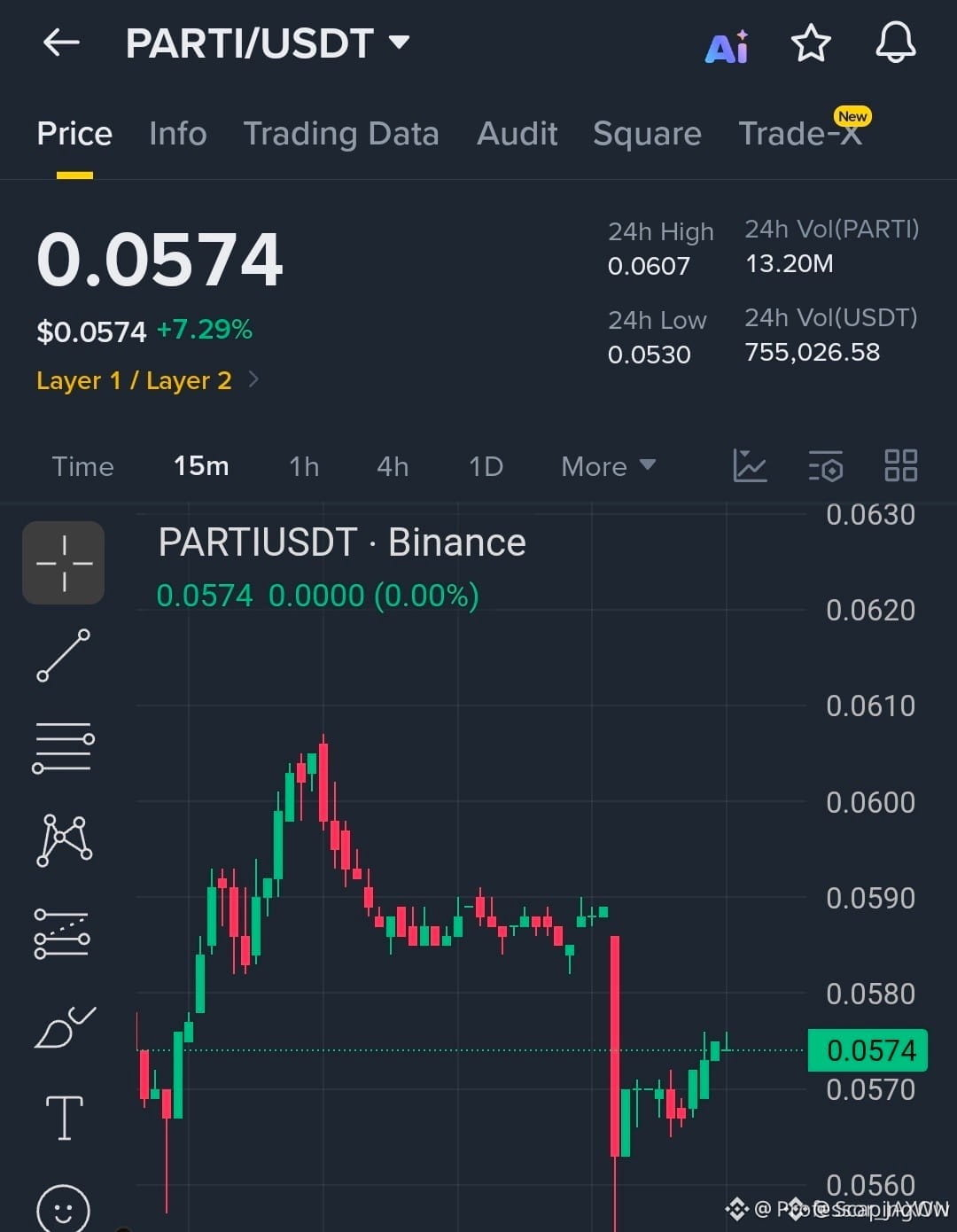Select the brush drawing tool

click(x=64, y=1027)
